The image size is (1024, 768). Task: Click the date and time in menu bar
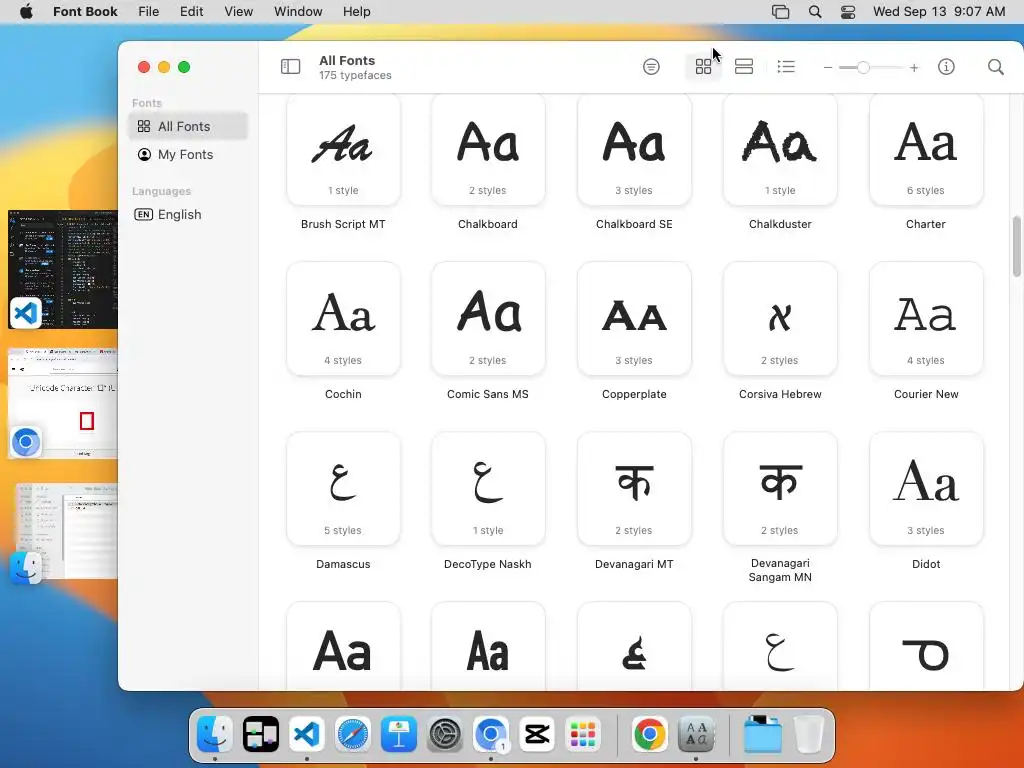pos(939,12)
